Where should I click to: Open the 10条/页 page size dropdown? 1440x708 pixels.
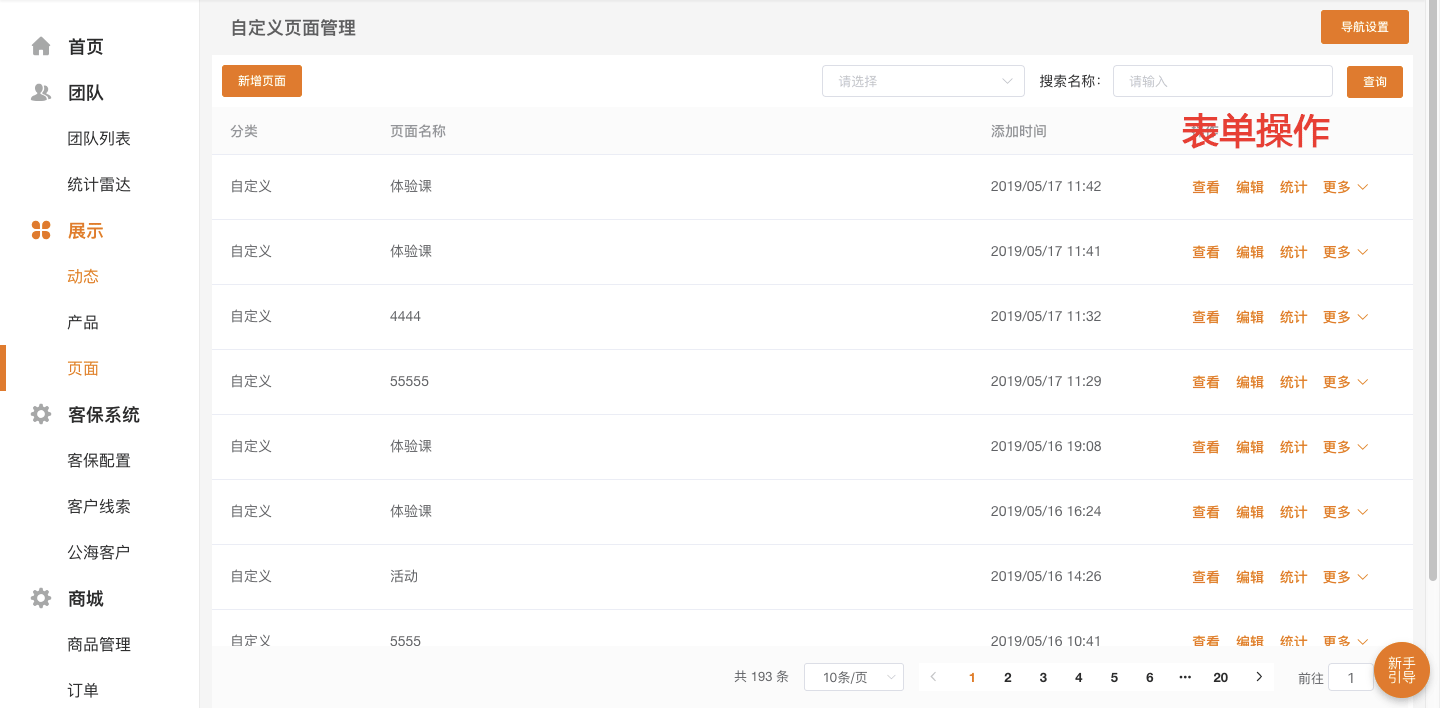click(853, 677)
